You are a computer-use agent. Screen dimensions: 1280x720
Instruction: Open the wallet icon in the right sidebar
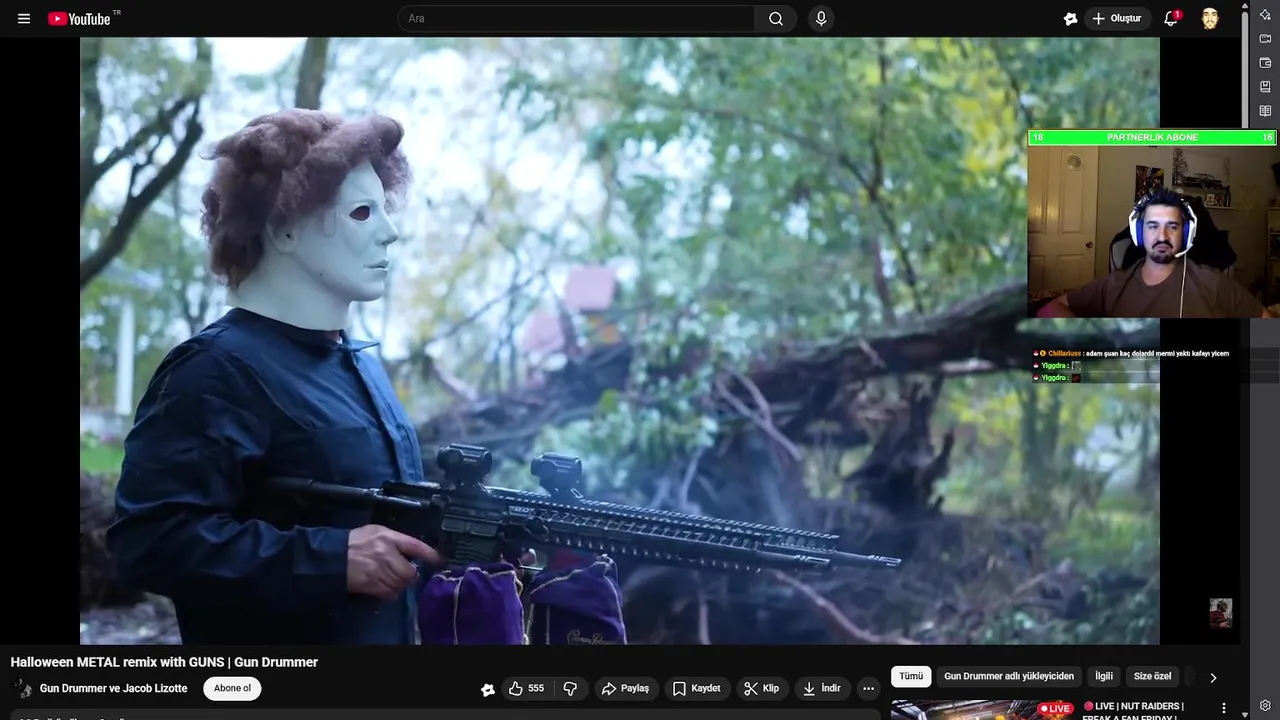(x=1265, y=63)
